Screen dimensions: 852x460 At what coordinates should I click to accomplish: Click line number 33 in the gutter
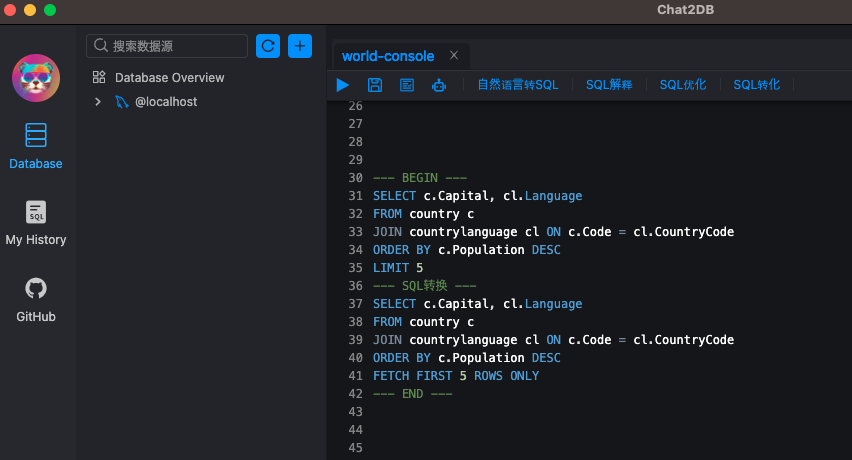click(x=355, y=232)
